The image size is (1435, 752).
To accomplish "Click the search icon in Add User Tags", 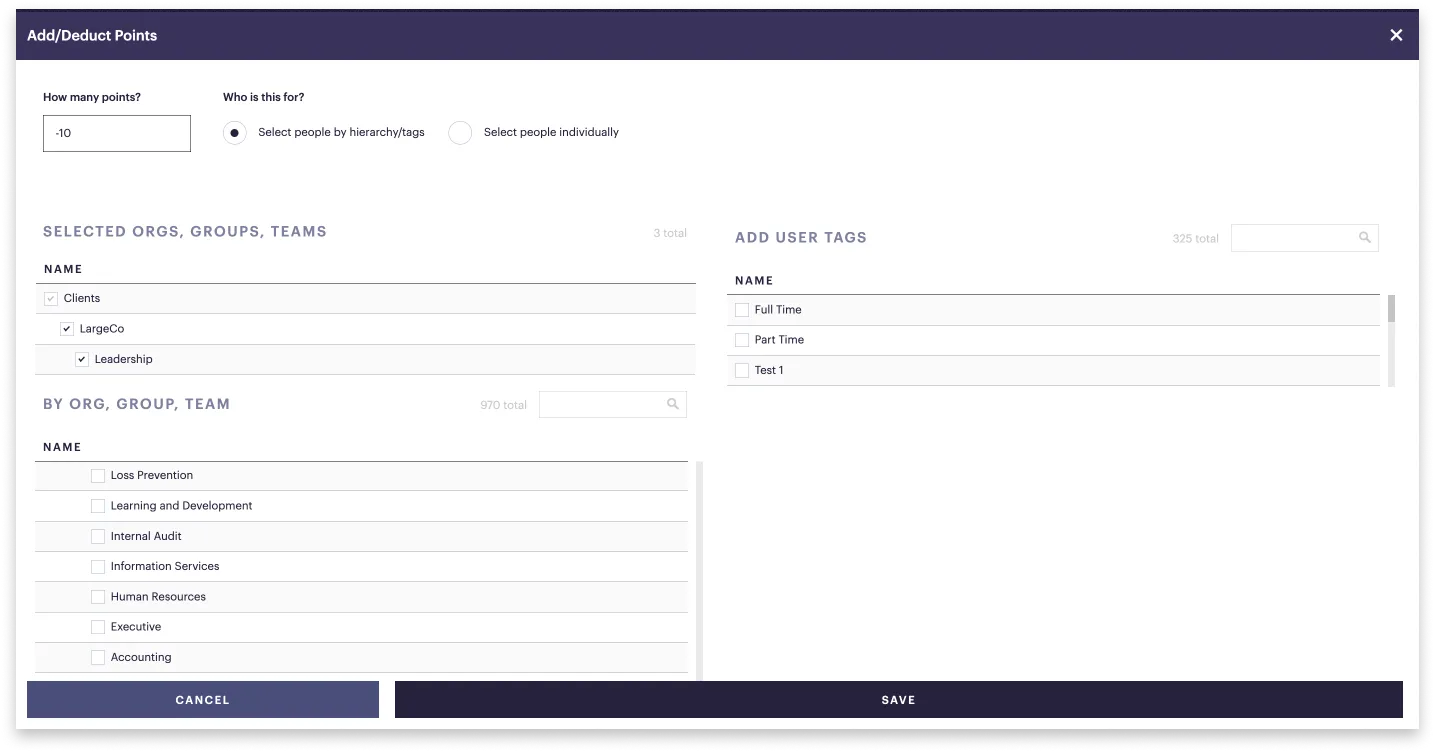I will point(1364,238).
